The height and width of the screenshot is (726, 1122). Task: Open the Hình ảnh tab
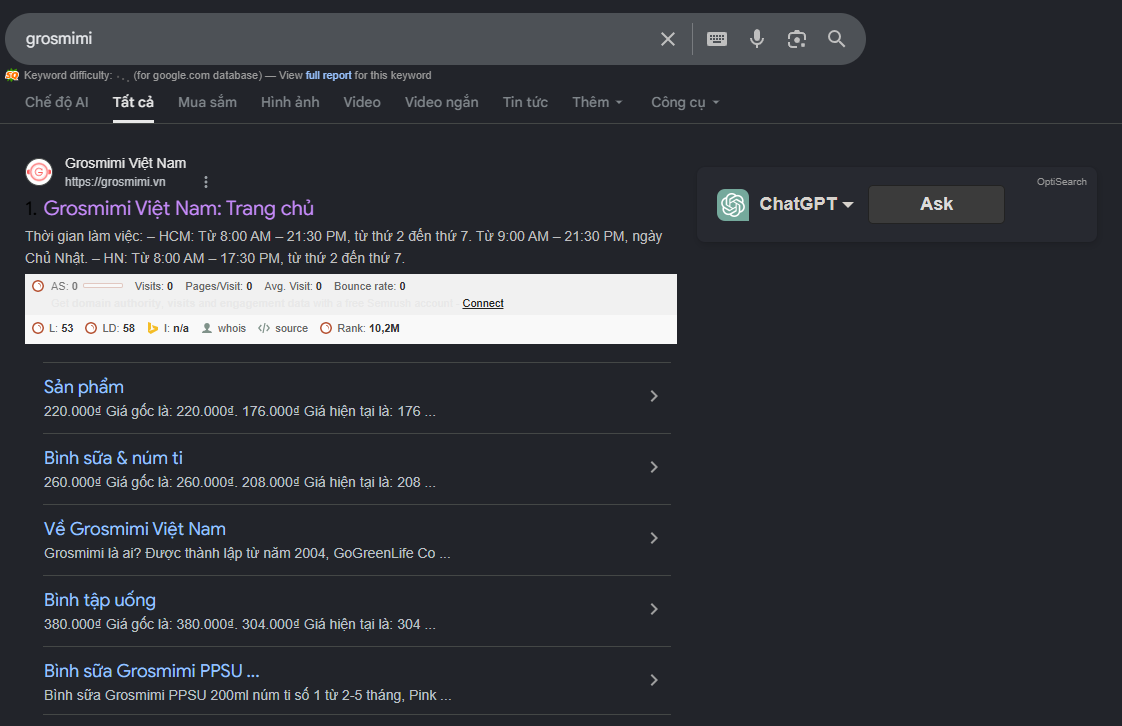(x=290, y=102)
